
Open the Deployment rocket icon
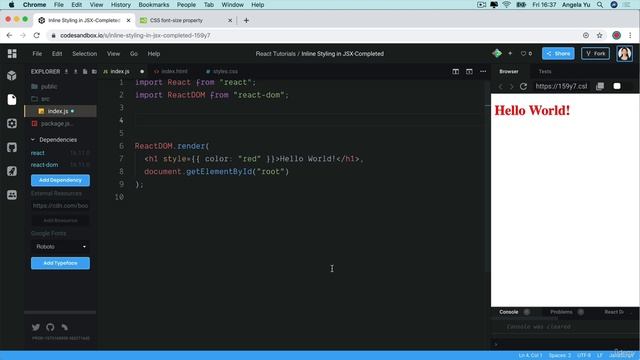(x=12, y=171)
